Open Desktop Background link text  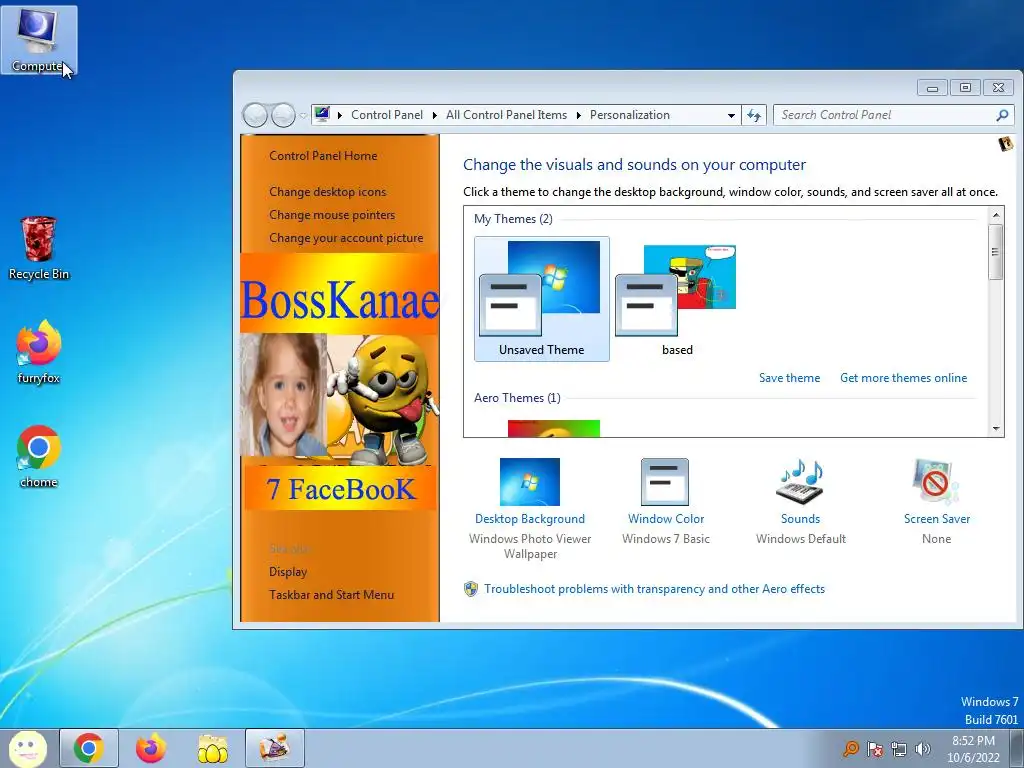530,519
